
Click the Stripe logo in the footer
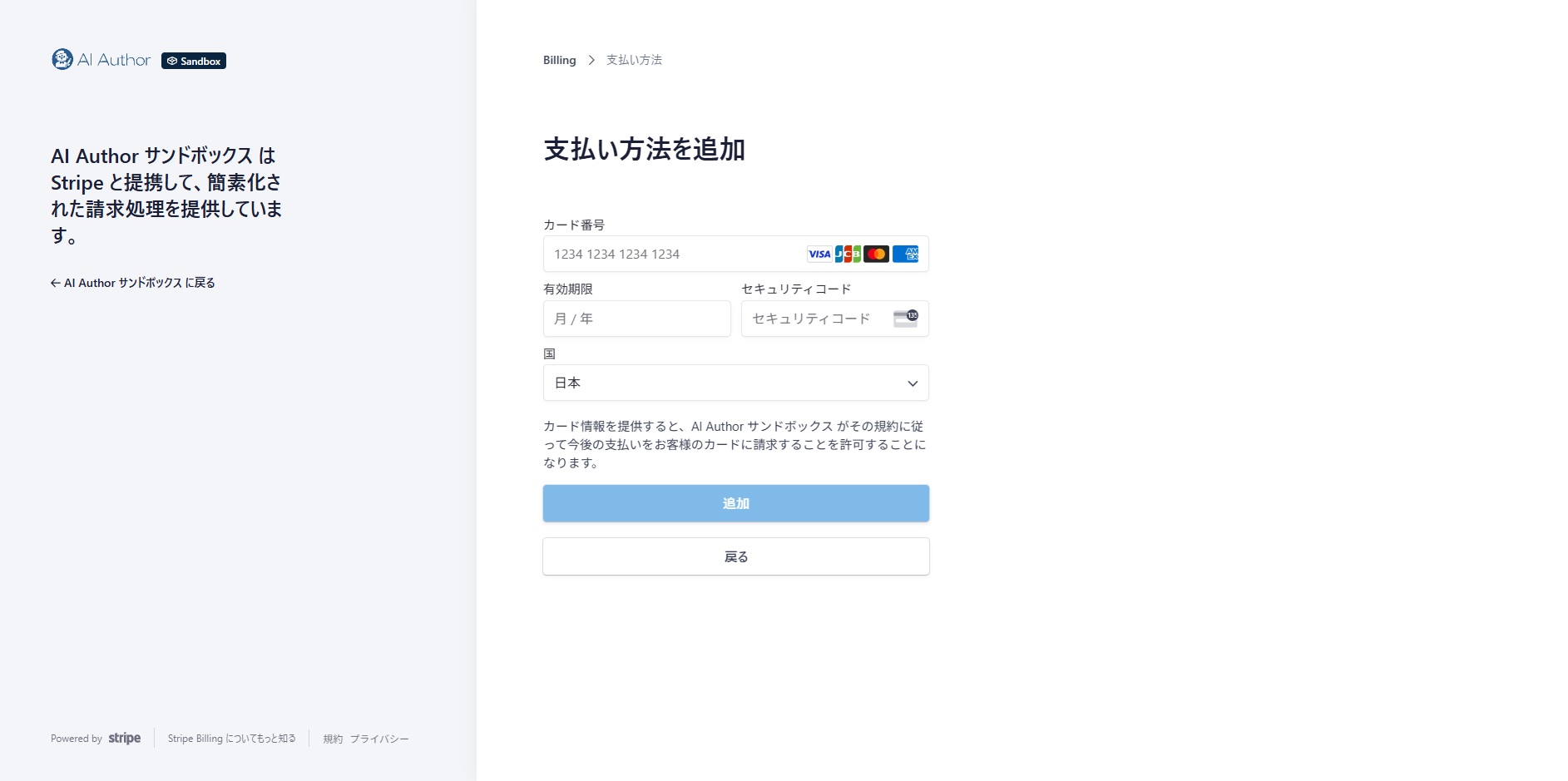pyautogui.click(x=124, y=739)
